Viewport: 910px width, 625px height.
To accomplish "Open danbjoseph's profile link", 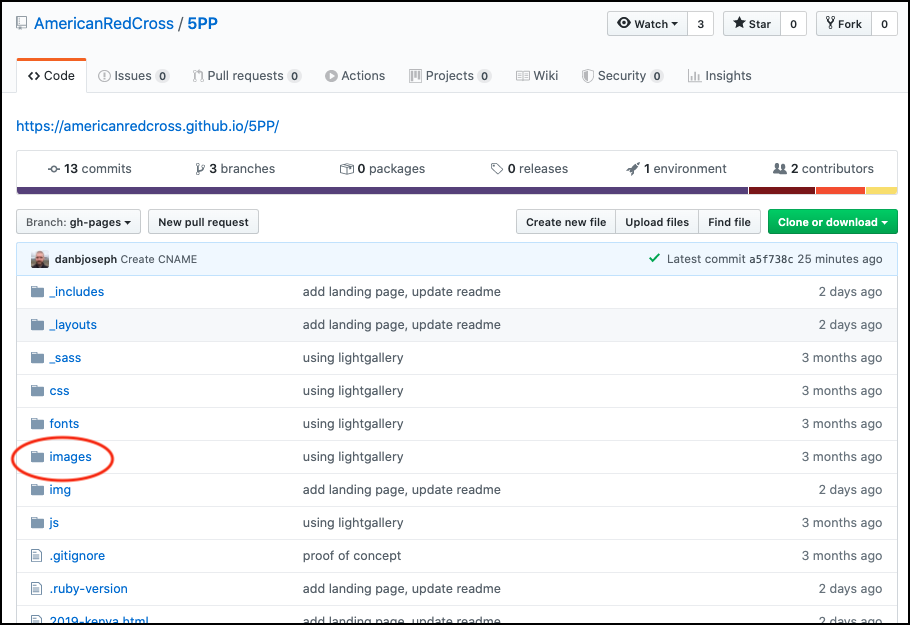I will click(x=86, y=259).
